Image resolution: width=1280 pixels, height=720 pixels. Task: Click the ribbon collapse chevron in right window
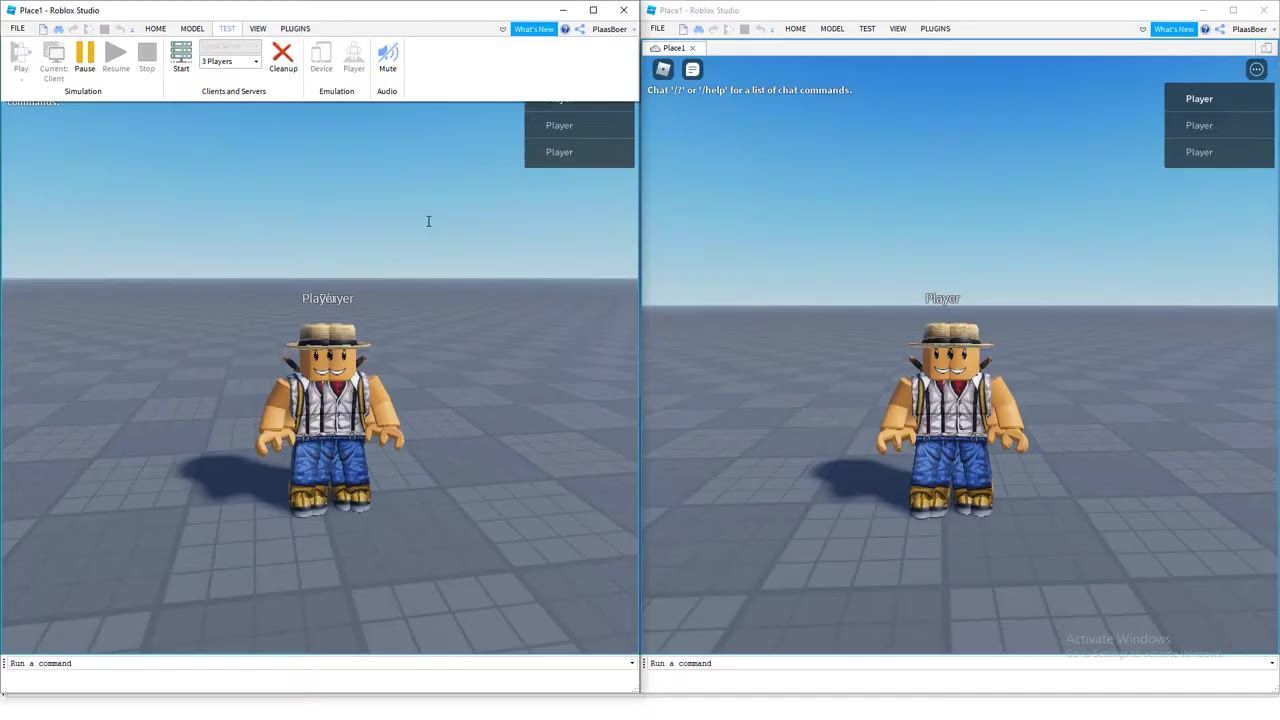coord(1143,29)
